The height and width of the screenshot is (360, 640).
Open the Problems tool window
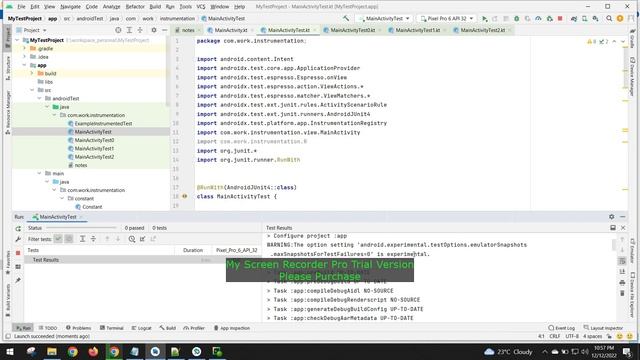tap(78, 328)
